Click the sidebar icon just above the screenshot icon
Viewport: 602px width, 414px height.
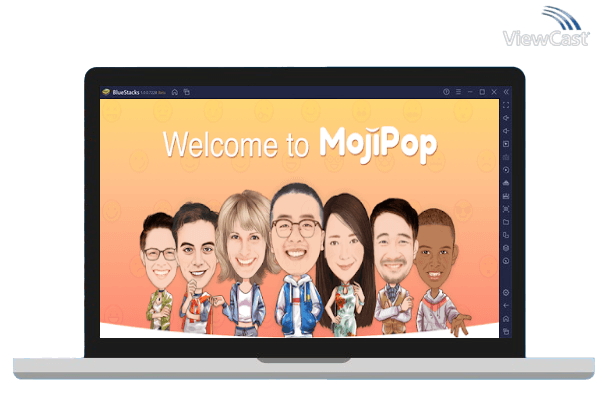(506, 196)
